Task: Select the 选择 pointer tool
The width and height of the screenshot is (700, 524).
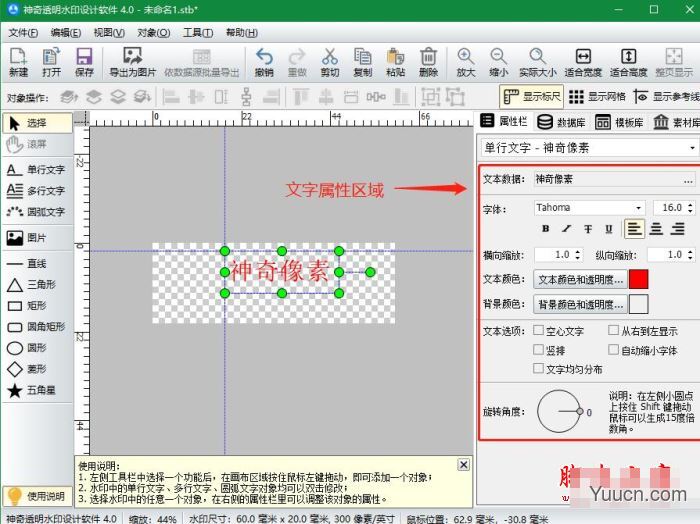Action: [37, 123]
